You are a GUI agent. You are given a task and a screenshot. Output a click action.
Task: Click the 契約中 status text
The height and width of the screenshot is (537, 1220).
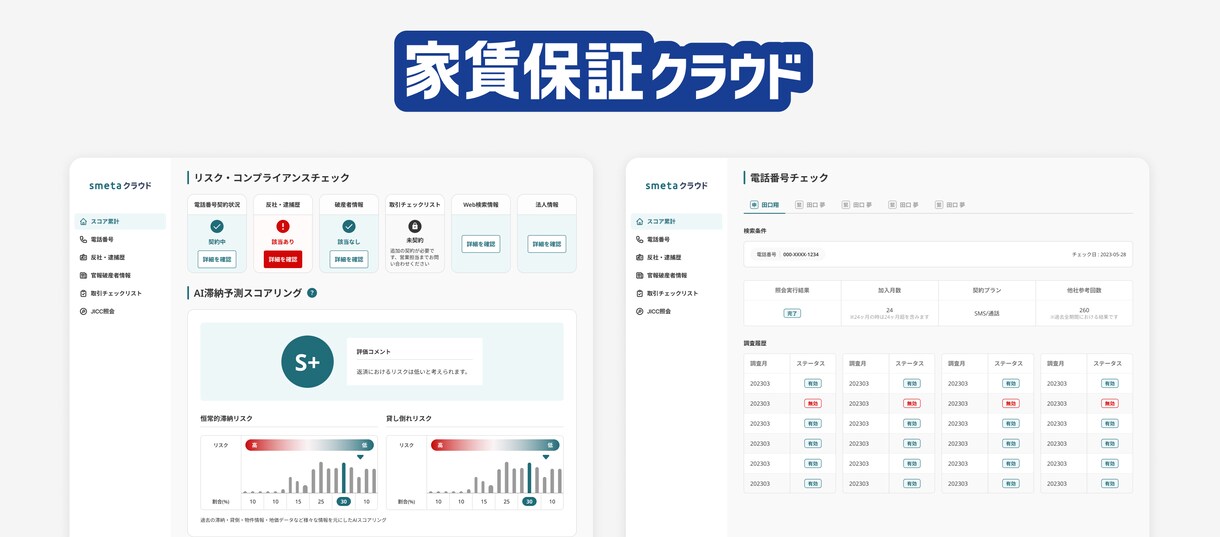[217, 242]
